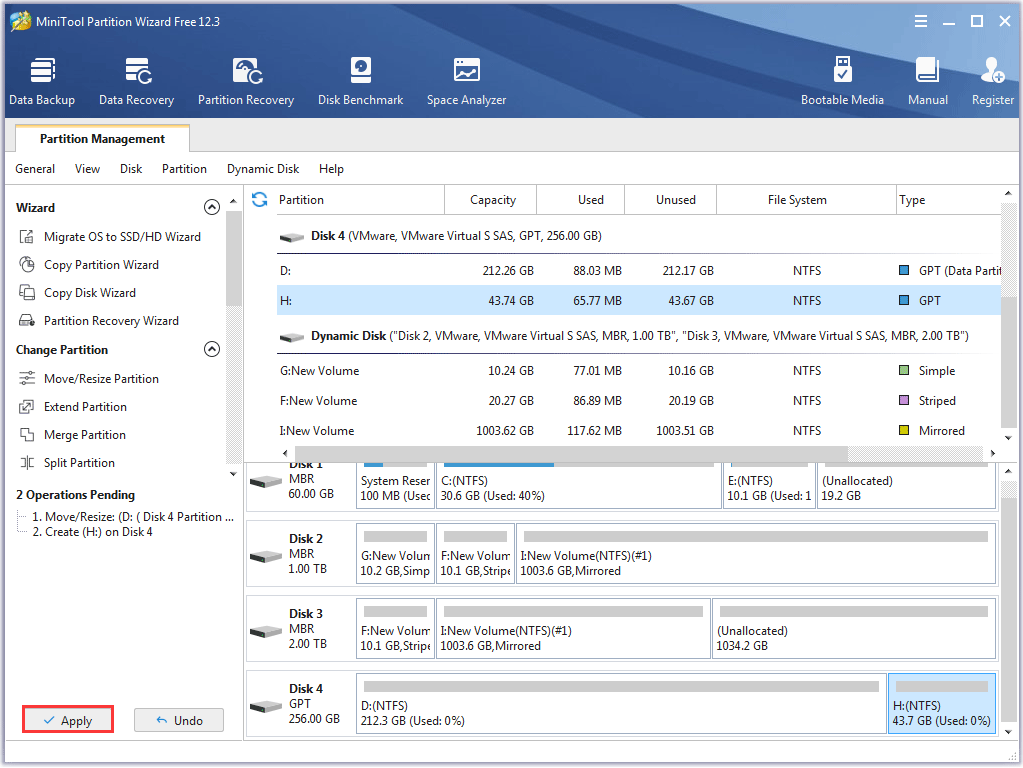
Task: Apply the pending operations
Action: (x=68, y=720)
